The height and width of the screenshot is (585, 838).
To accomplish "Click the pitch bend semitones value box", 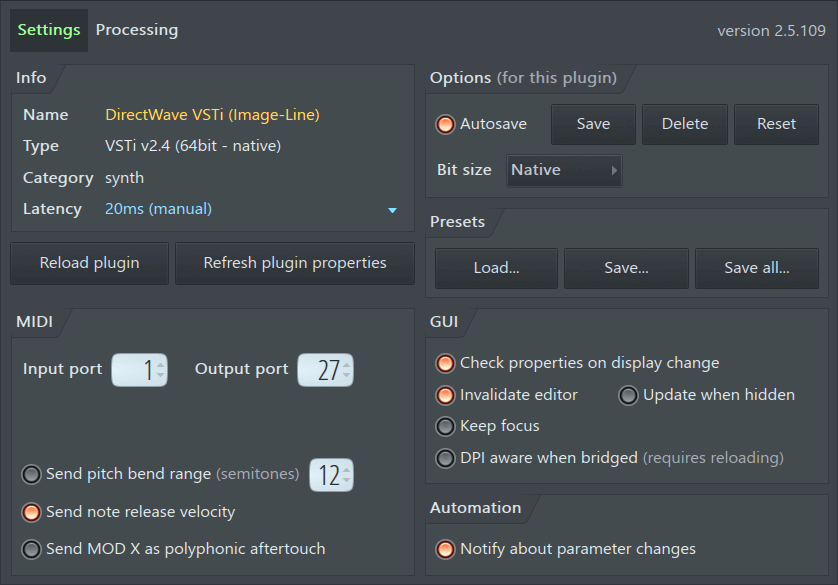I will coord(331,475).
